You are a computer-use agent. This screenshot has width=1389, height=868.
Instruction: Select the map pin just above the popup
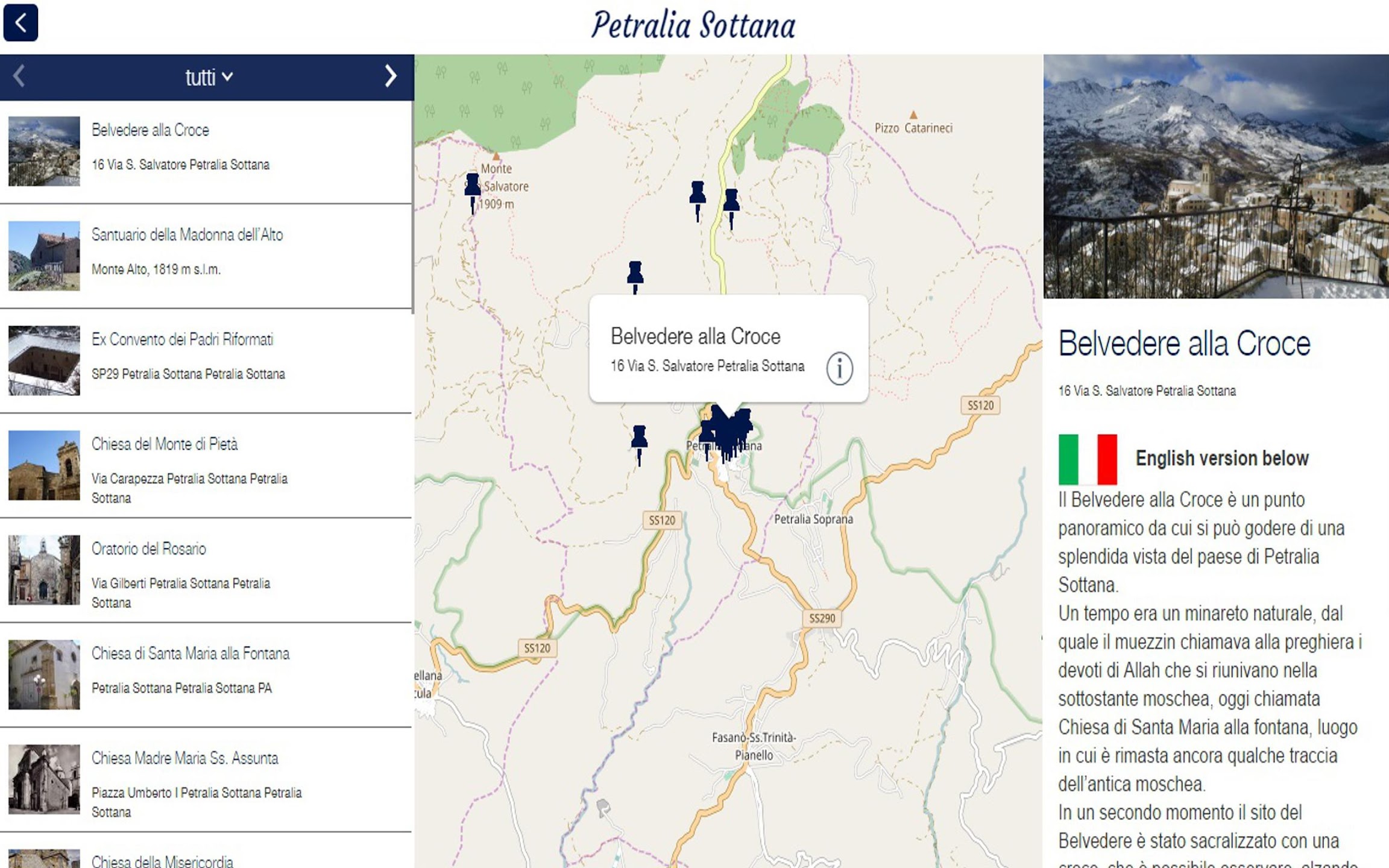pyautogui.click(x=635, y=276)
